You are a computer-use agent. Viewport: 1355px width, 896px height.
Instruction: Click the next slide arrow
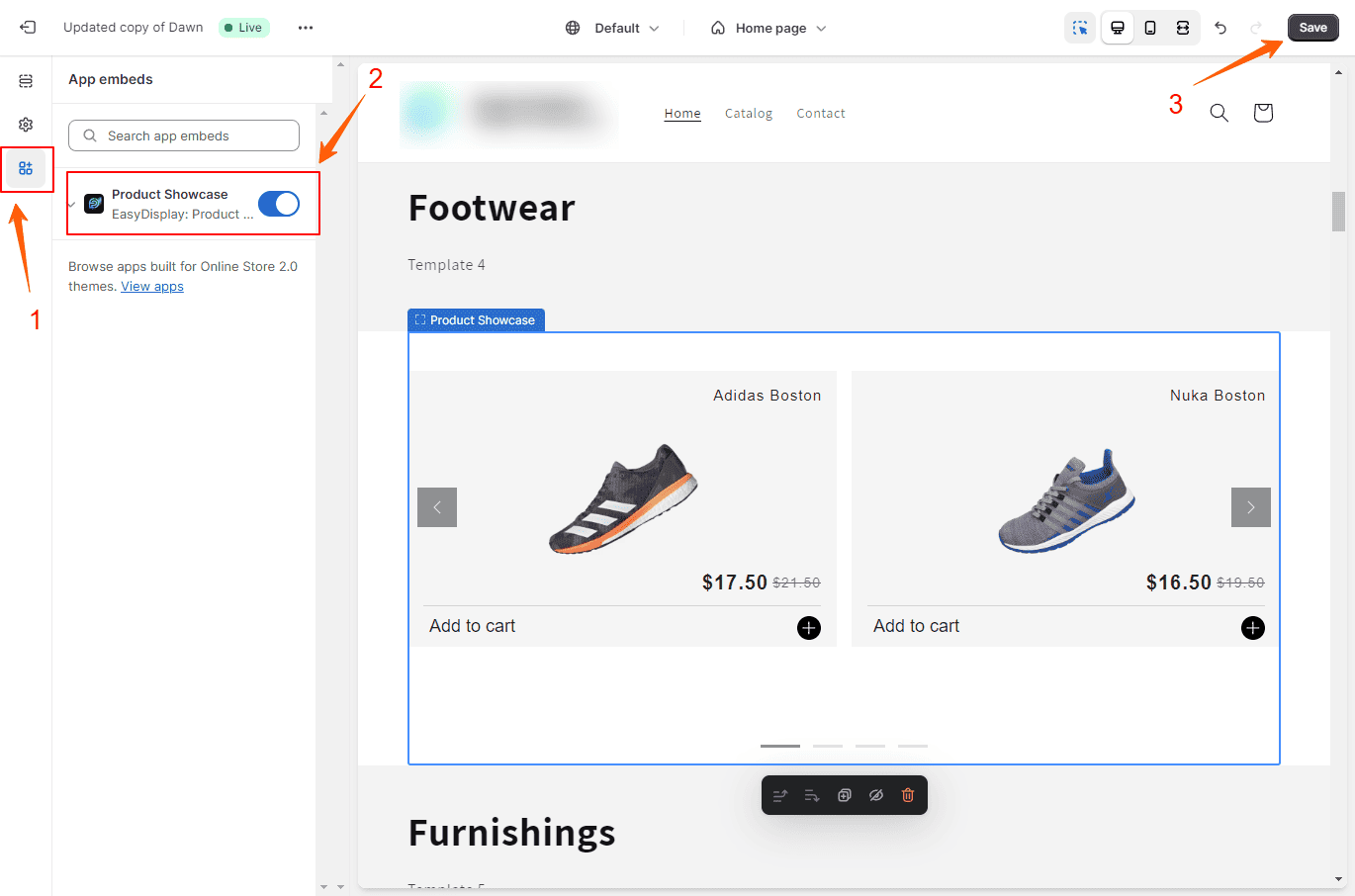[x=1251, y=507]
